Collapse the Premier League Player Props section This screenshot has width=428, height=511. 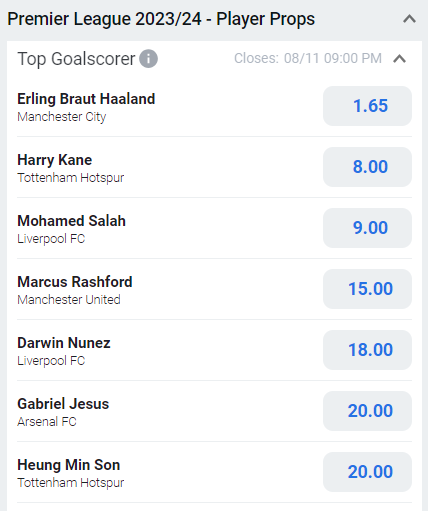409,19
